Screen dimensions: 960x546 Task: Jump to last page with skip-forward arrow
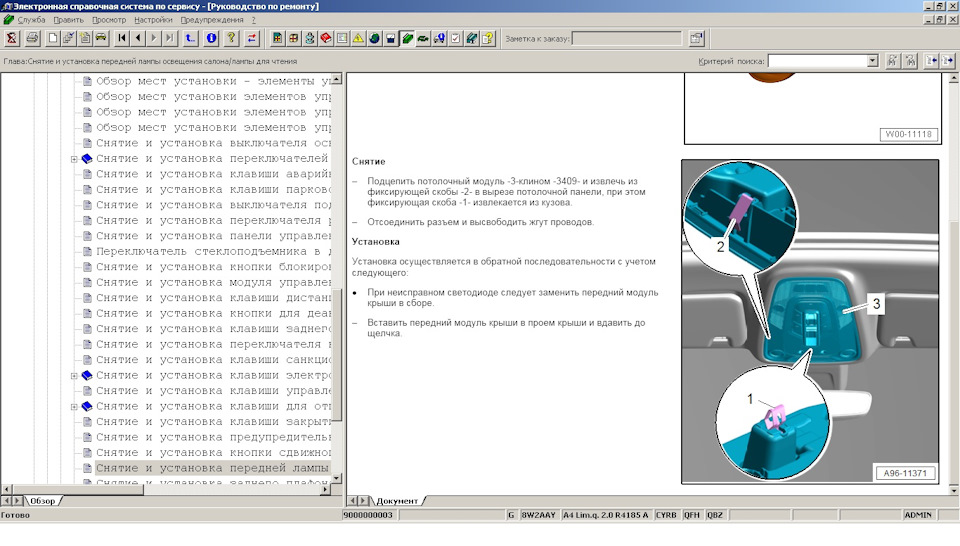170,39
